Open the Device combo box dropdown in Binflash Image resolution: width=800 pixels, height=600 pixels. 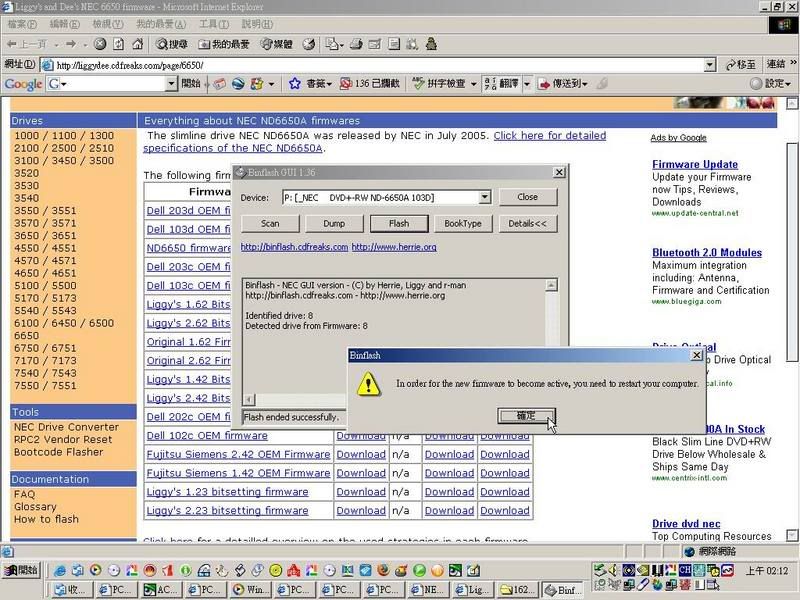[485, 197]
